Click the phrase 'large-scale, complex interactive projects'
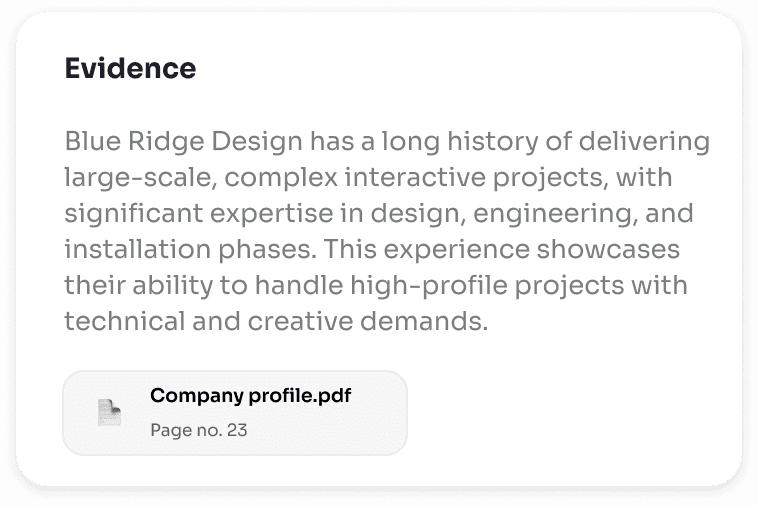The width and height of the screenshot is (758, 506). tap(334, 177)
